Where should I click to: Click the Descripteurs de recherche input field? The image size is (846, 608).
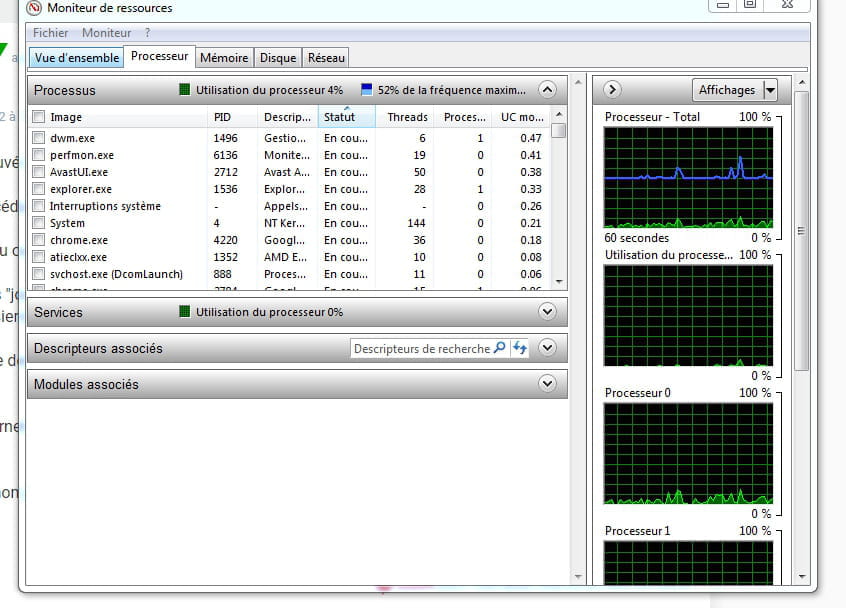422,349
